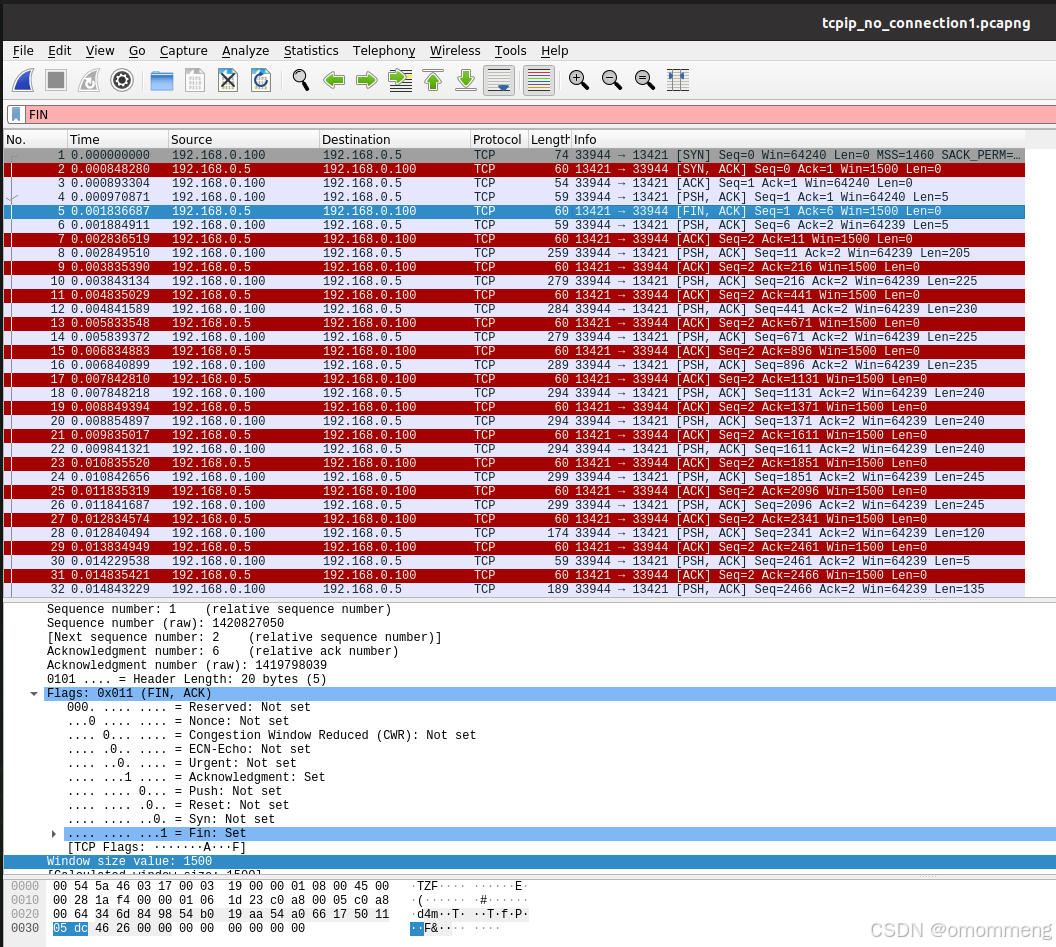Screen dimensions: 1056x947
Task: Open the View menu
Action: click(x=100, y=51)
